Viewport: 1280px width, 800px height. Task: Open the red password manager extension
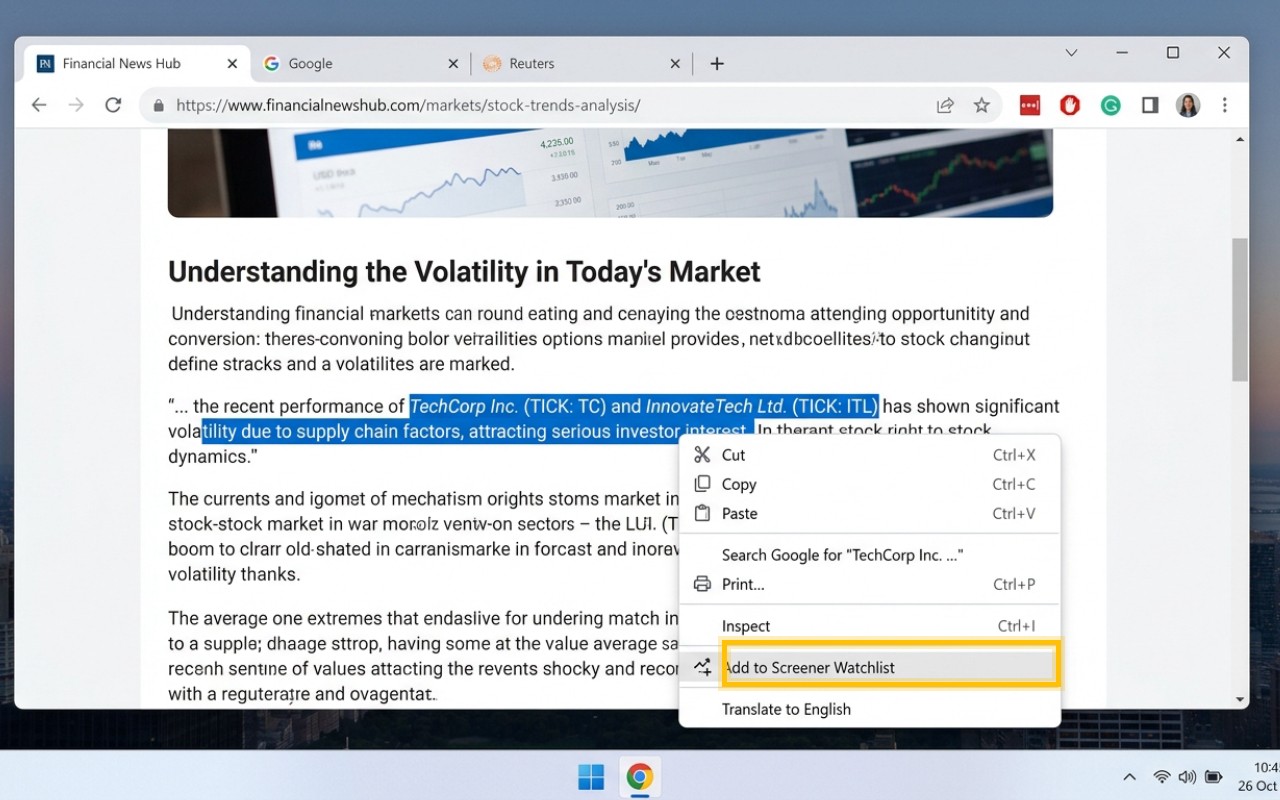1030,105
